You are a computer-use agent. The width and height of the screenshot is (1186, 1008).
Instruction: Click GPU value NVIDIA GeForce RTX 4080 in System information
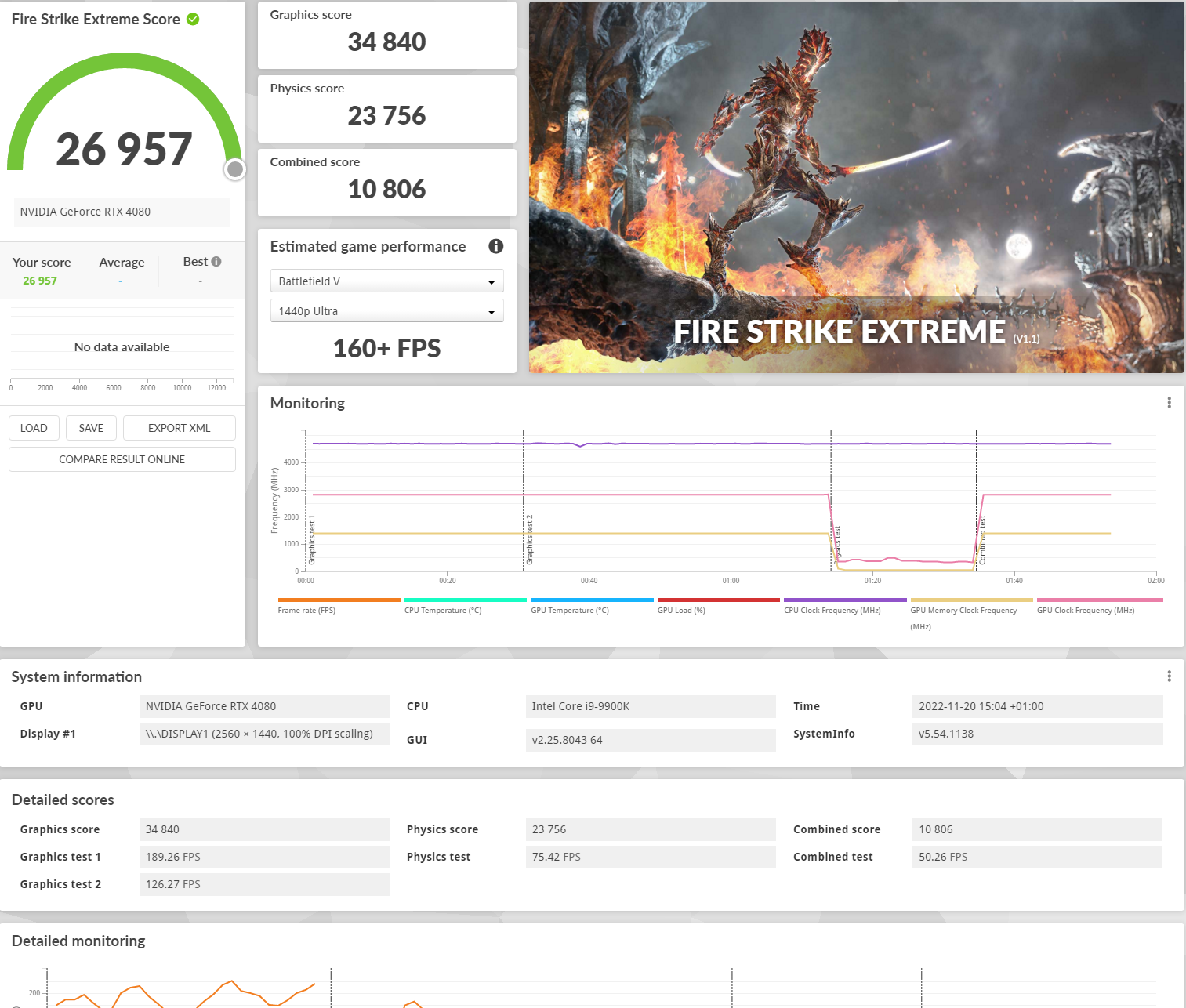click(x=264, y=706)
